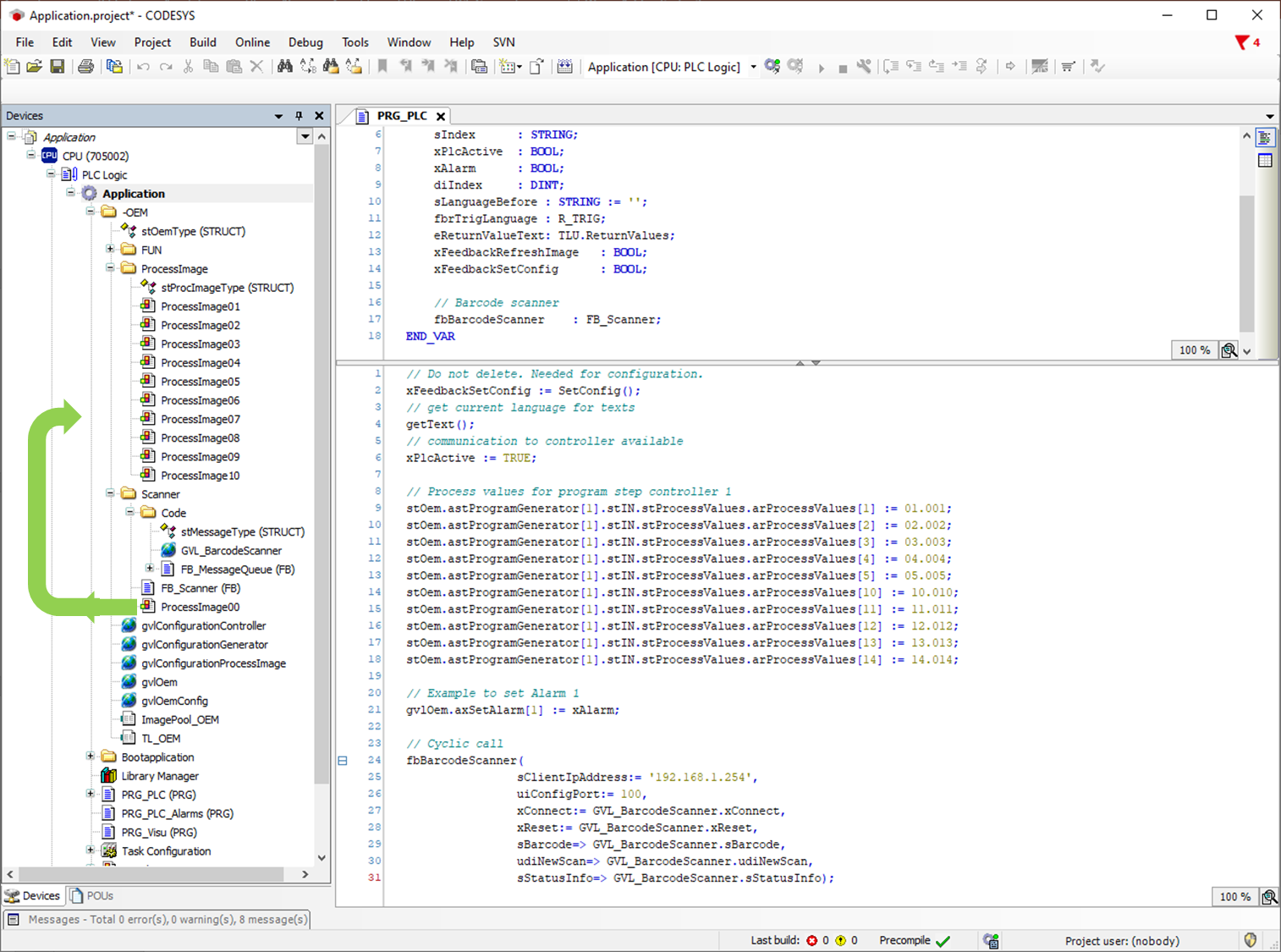This screenshot has width=1281, height=952.
Task: Open the Application [CPU: PLC Logic] dropdown
Action: (x=753, y=67)
